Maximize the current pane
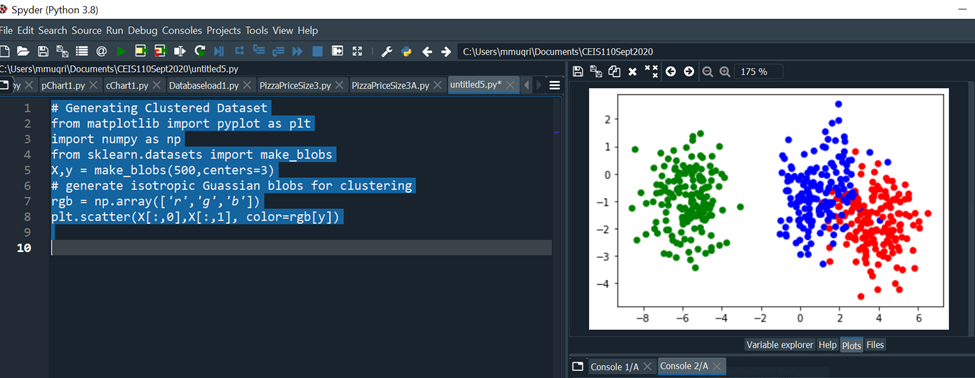 (357, 52)
